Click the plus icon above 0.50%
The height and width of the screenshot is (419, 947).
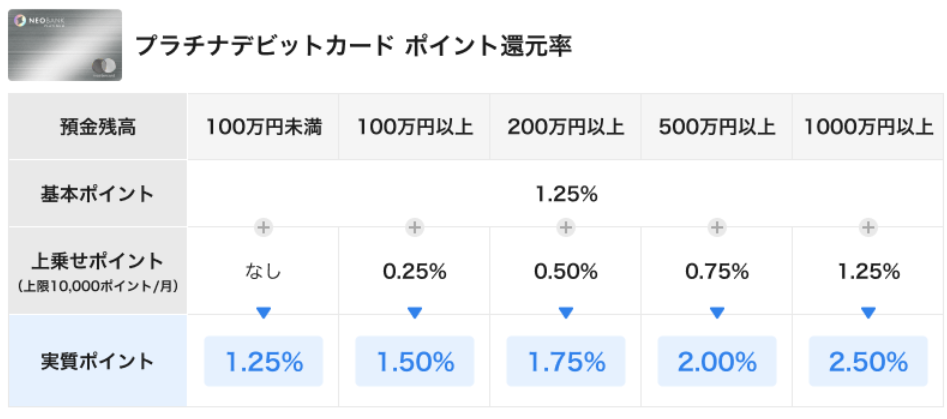click(565, 228)
